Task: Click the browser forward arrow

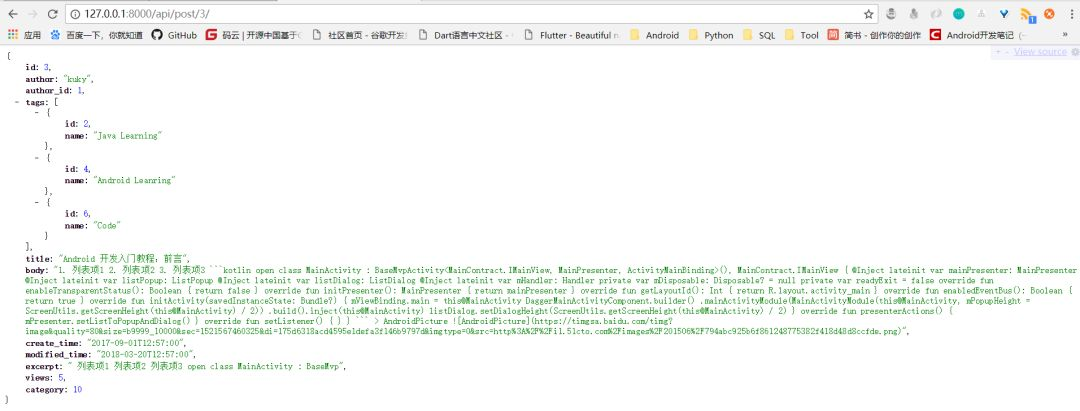Action: [x=32, y=14]
